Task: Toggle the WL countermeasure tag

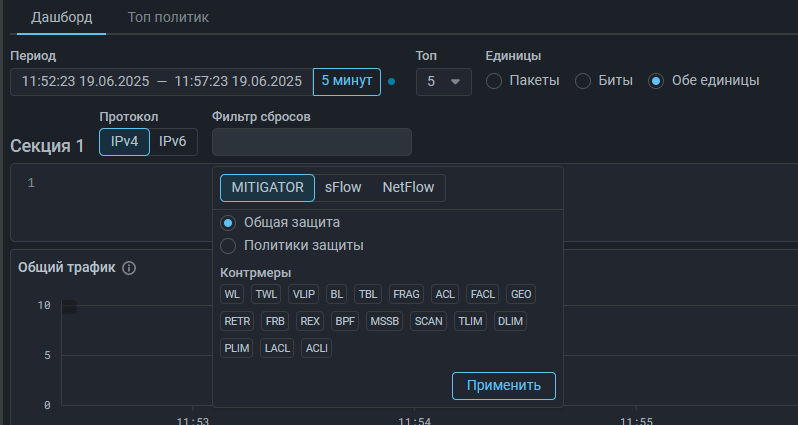Action: (232, 294)
